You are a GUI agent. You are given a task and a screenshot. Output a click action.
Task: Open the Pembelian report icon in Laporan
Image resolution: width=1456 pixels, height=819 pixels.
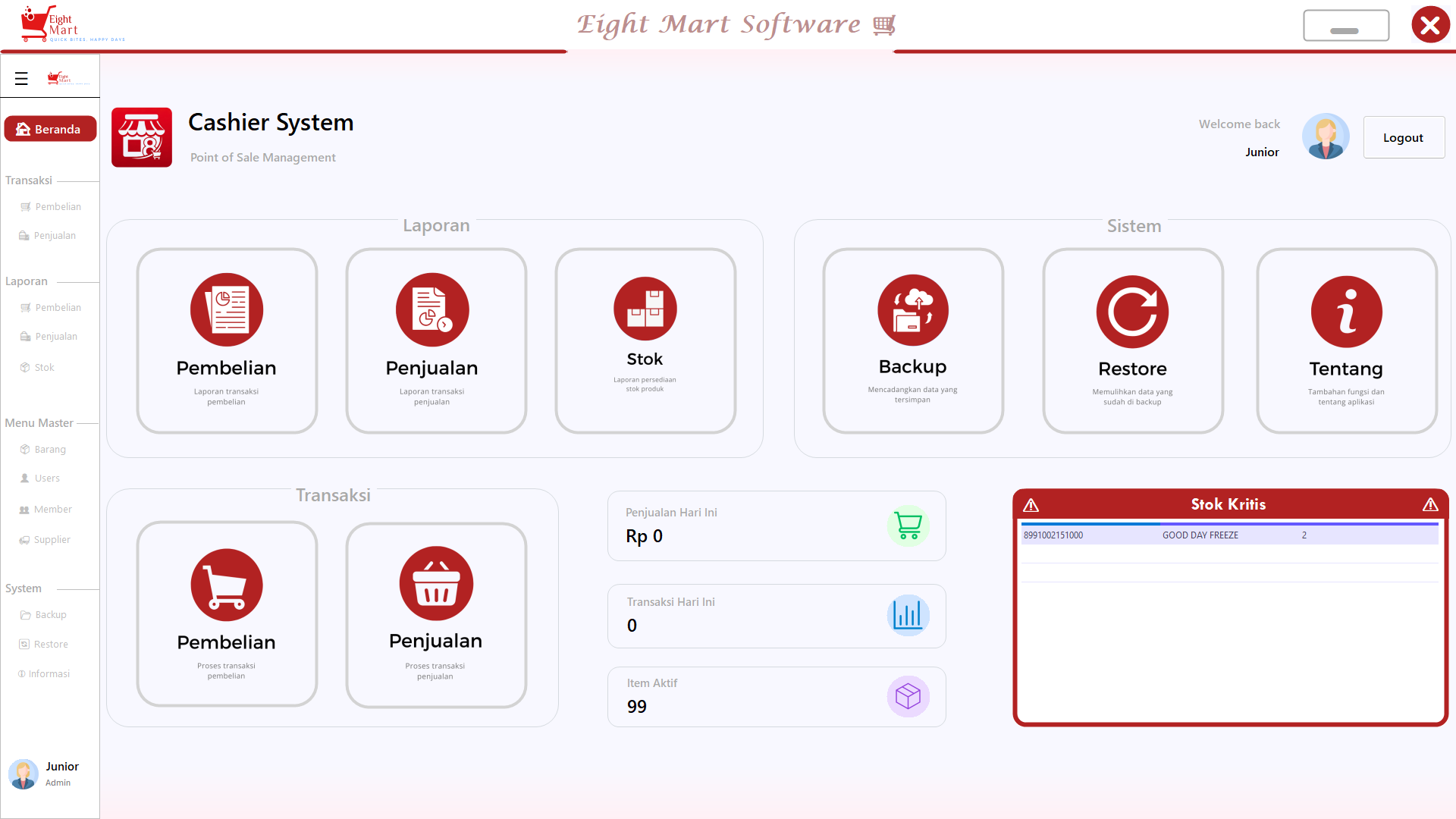click(x=227, y=309)
